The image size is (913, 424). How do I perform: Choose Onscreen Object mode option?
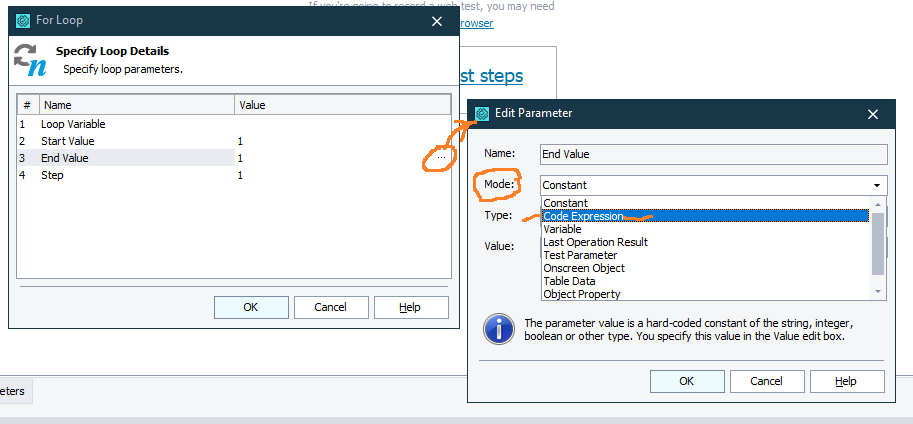(705, 268)
